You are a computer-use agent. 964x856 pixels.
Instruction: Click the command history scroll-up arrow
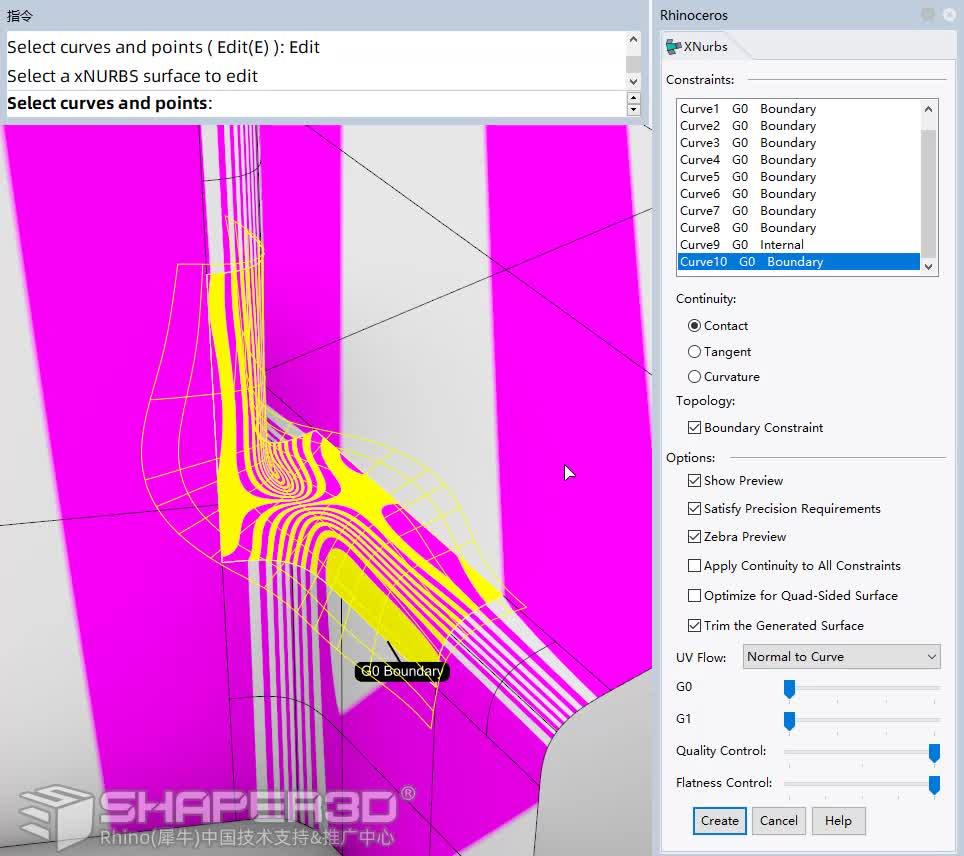click(631, 38)
